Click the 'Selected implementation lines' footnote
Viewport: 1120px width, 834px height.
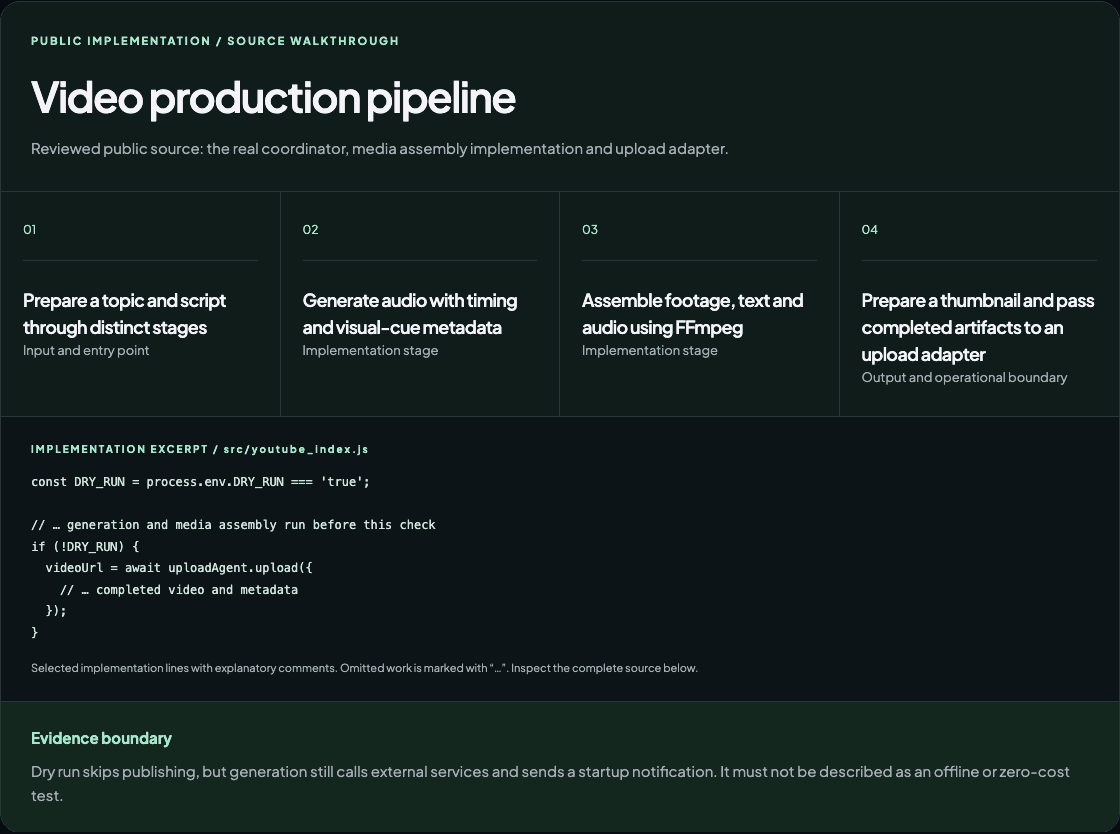[x=364, y=668]
